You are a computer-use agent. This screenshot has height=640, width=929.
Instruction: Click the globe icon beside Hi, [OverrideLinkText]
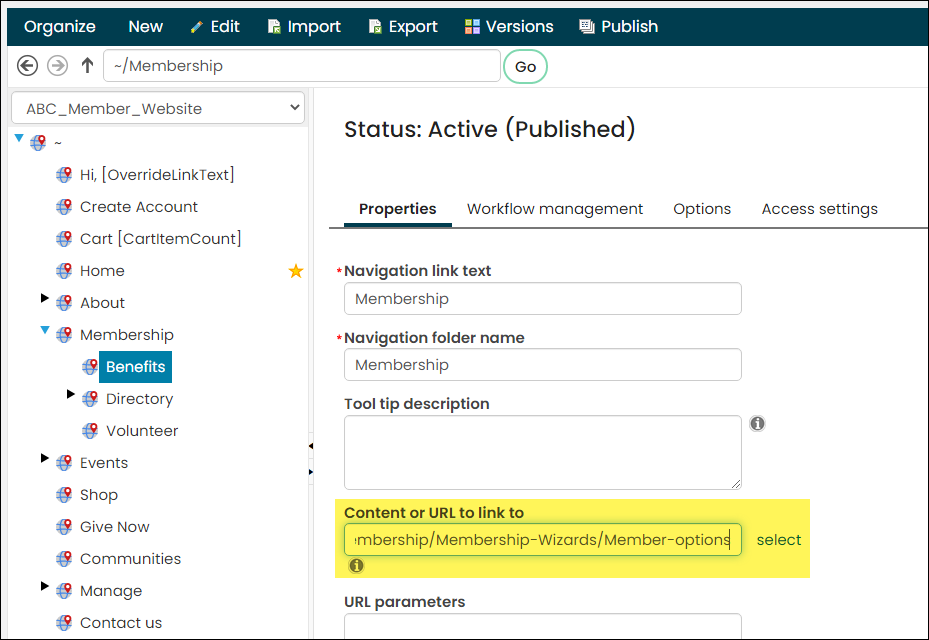[x=64, y=175]
